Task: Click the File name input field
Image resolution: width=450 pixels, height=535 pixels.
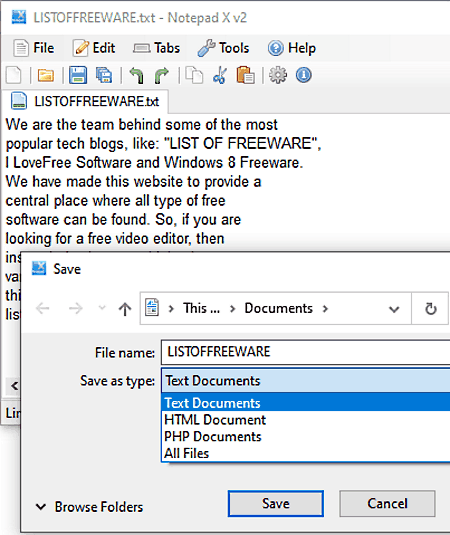Action: tap(306, 352)
